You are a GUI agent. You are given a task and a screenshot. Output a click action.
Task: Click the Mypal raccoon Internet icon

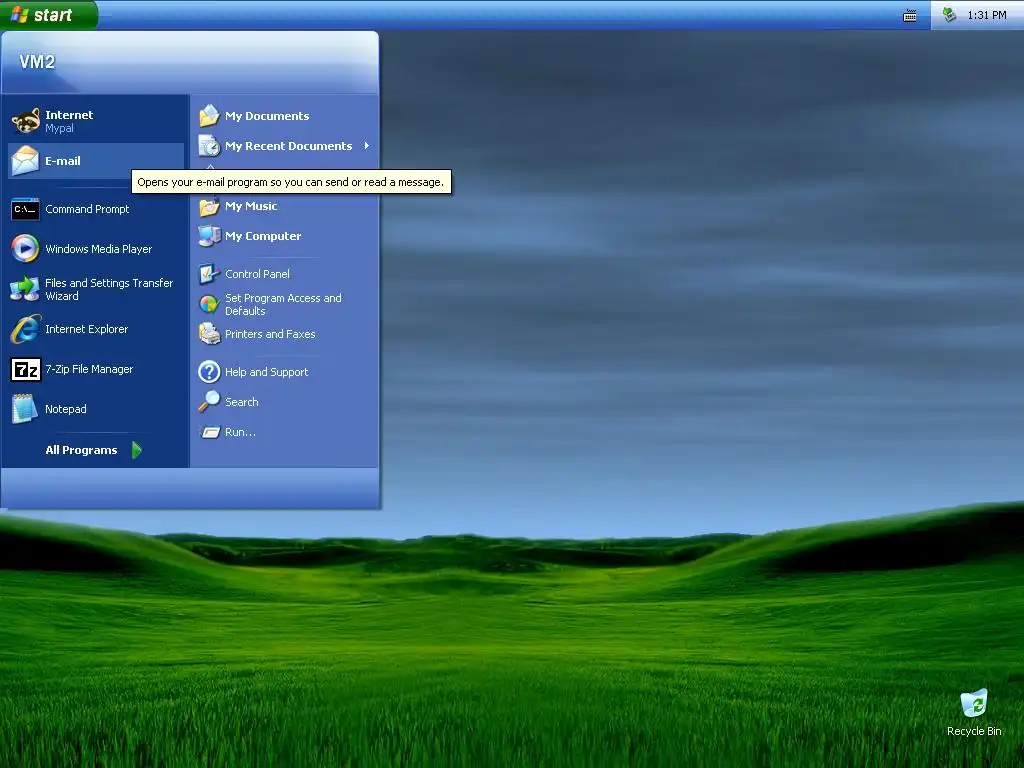25,121
